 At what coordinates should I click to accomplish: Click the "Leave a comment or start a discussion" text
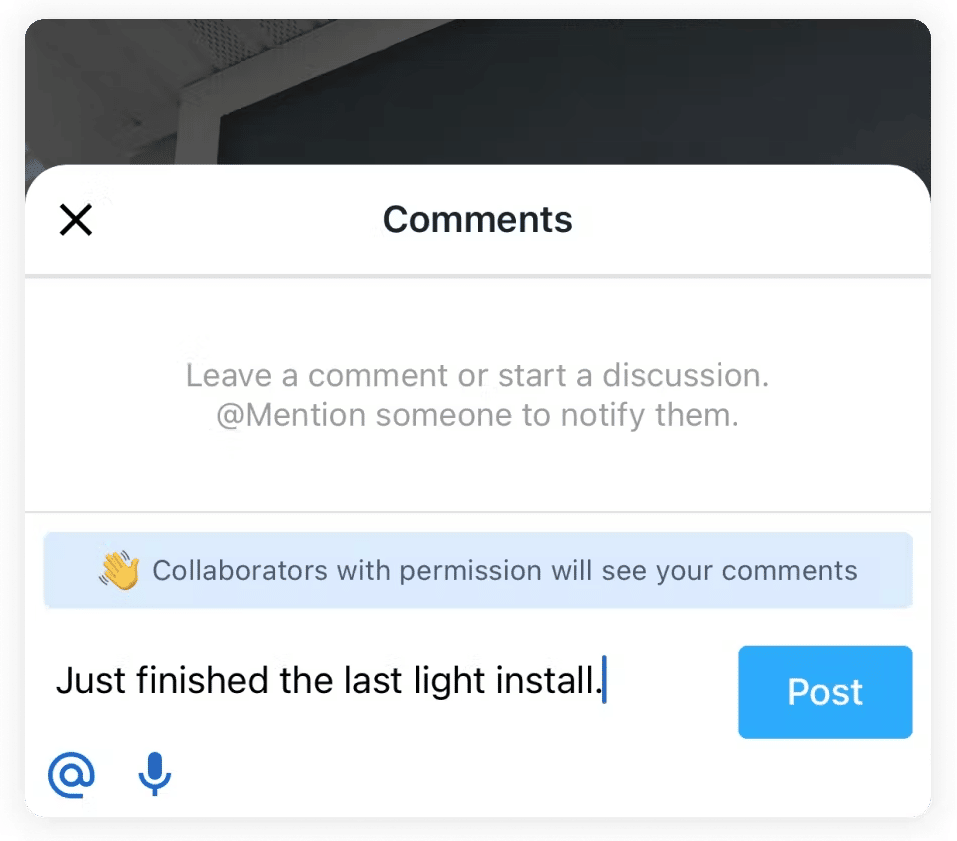[478, 376]
